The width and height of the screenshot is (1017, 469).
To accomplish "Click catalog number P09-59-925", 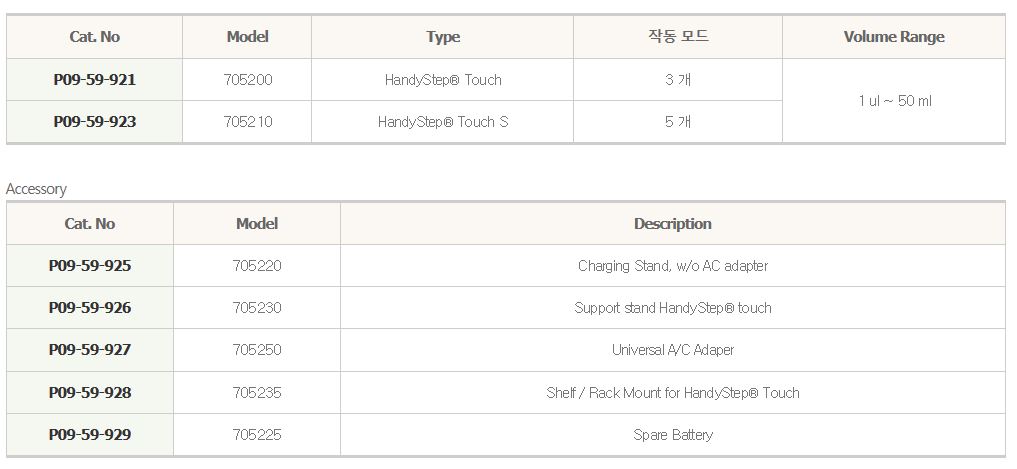I will (x=90, y=266).
